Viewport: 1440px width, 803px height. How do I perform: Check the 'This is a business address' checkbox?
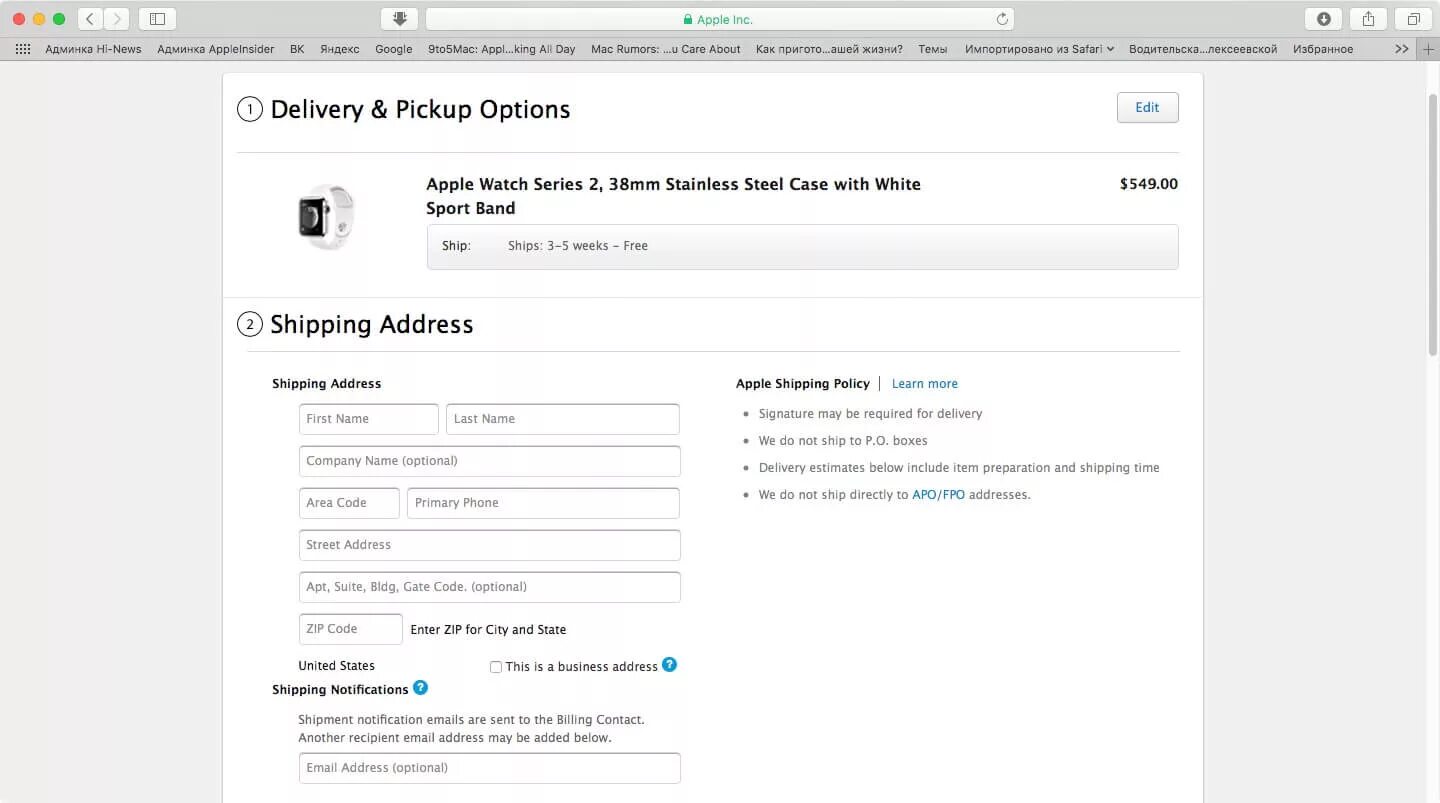496,666
